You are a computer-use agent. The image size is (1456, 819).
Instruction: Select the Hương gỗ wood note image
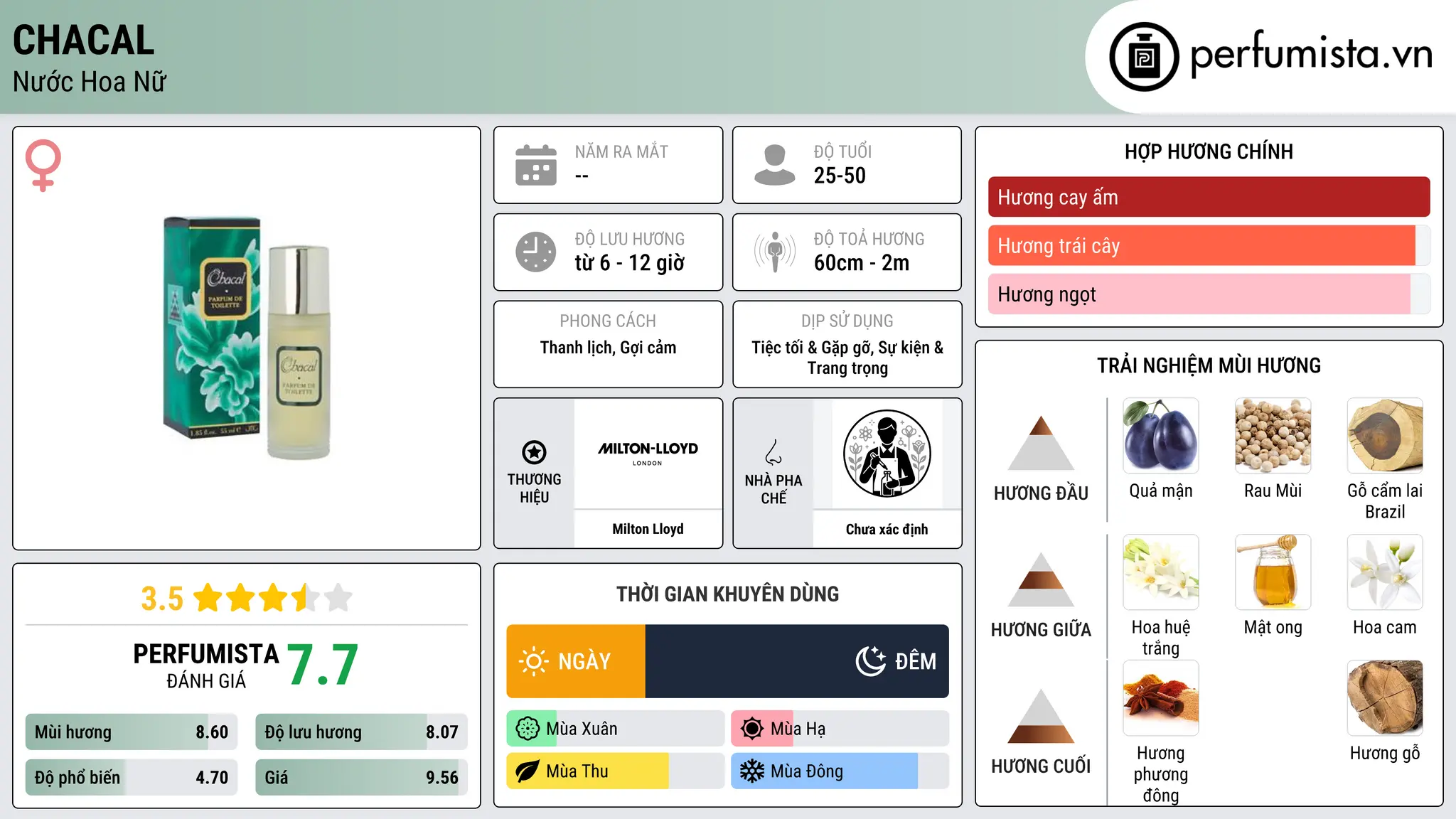point(1385,698)
